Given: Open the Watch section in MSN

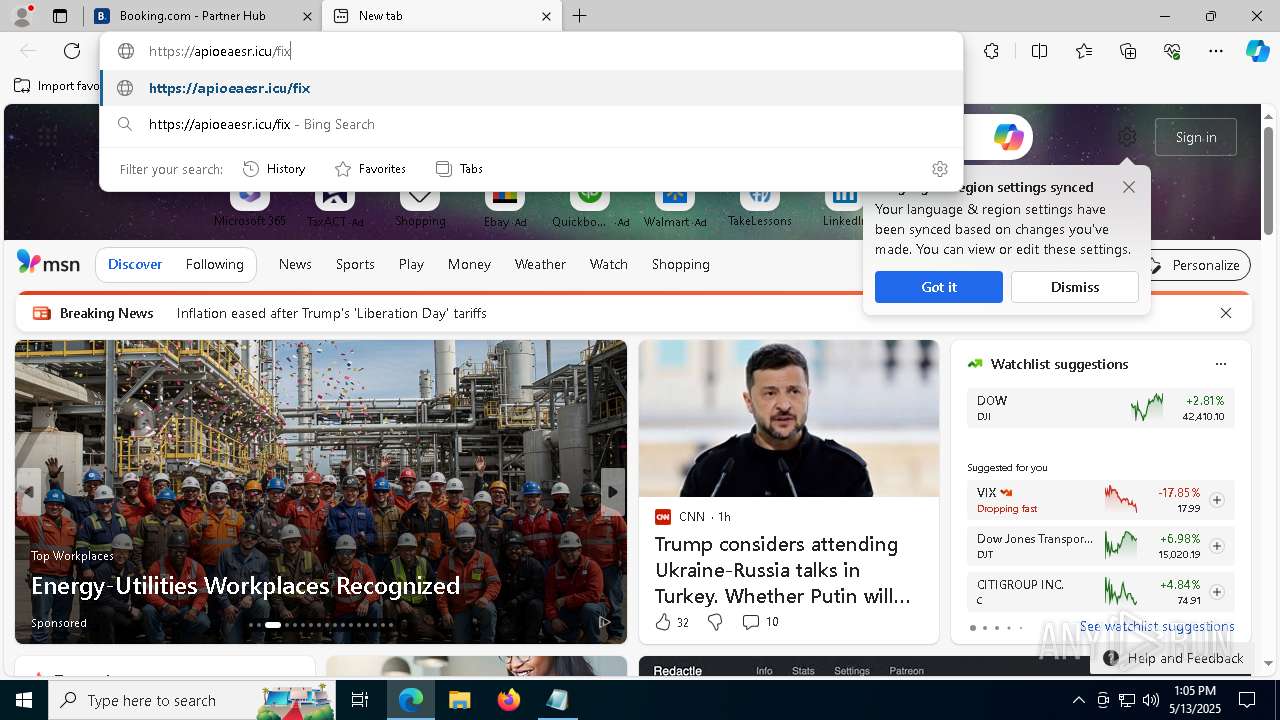Looking at the screenshot, I should tap(609, 264).
